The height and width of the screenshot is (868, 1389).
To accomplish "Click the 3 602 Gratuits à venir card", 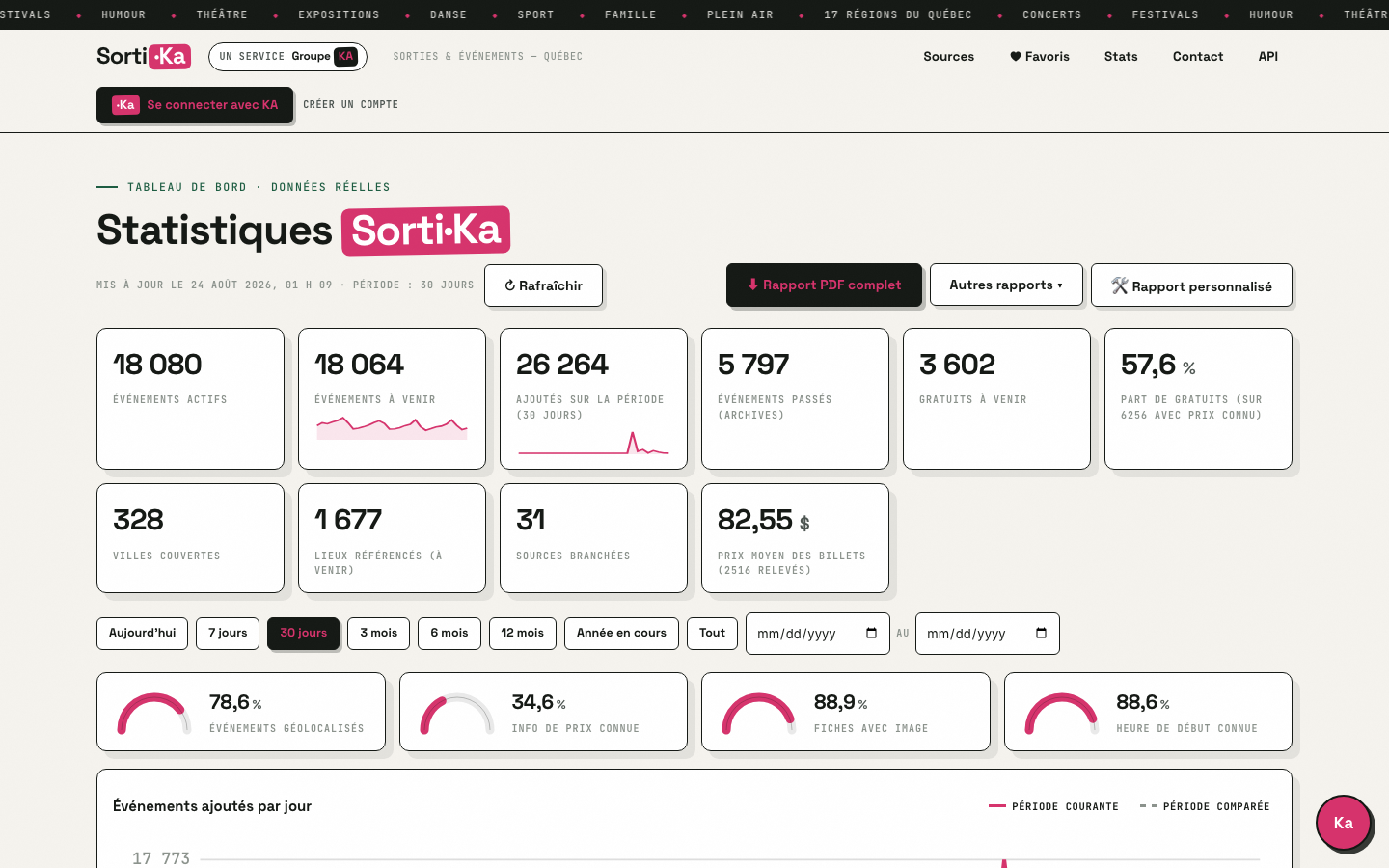I will click(x=996, y=398).
